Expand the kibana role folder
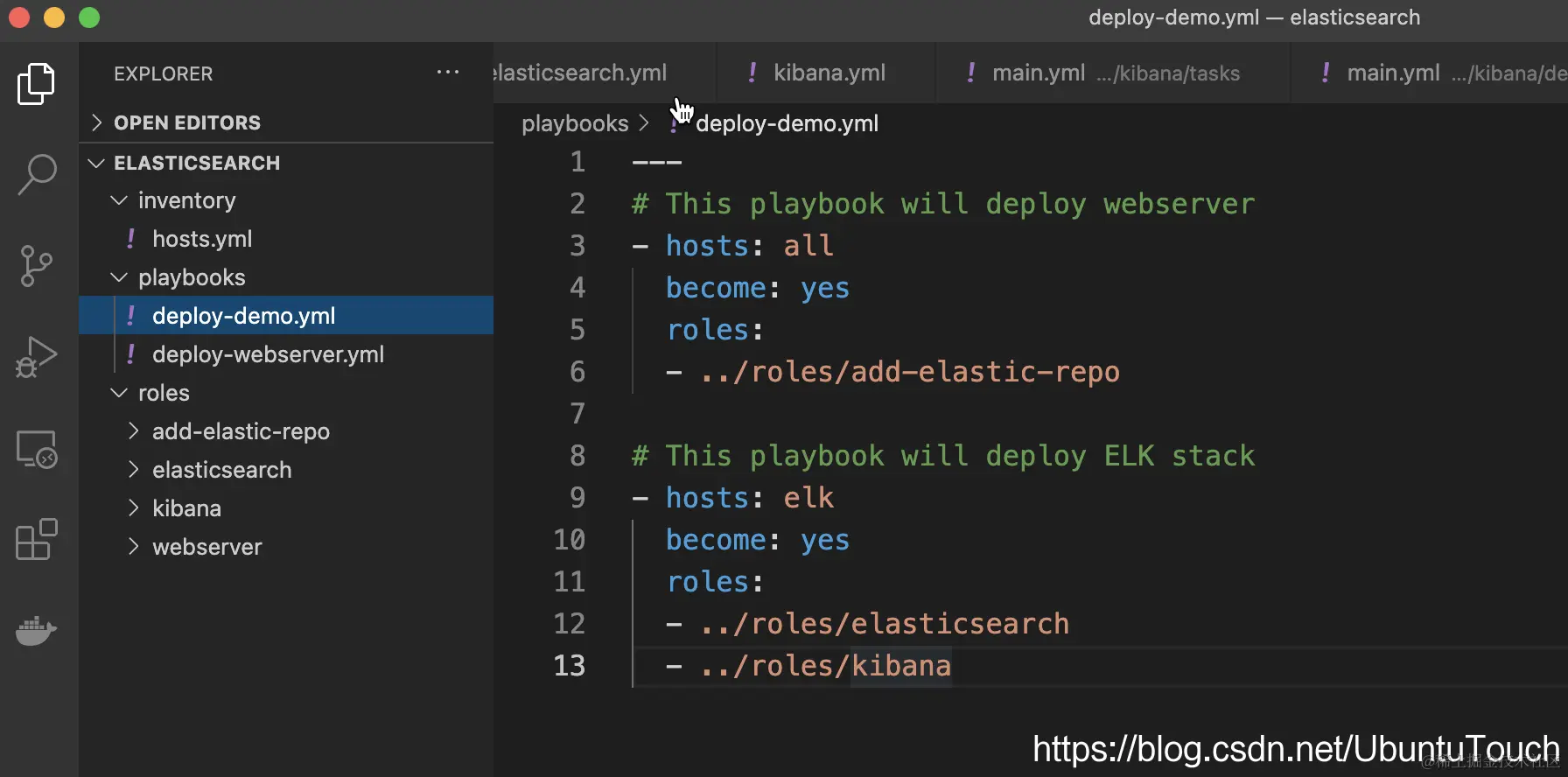 pyautogui.click(x=286, y=508)
